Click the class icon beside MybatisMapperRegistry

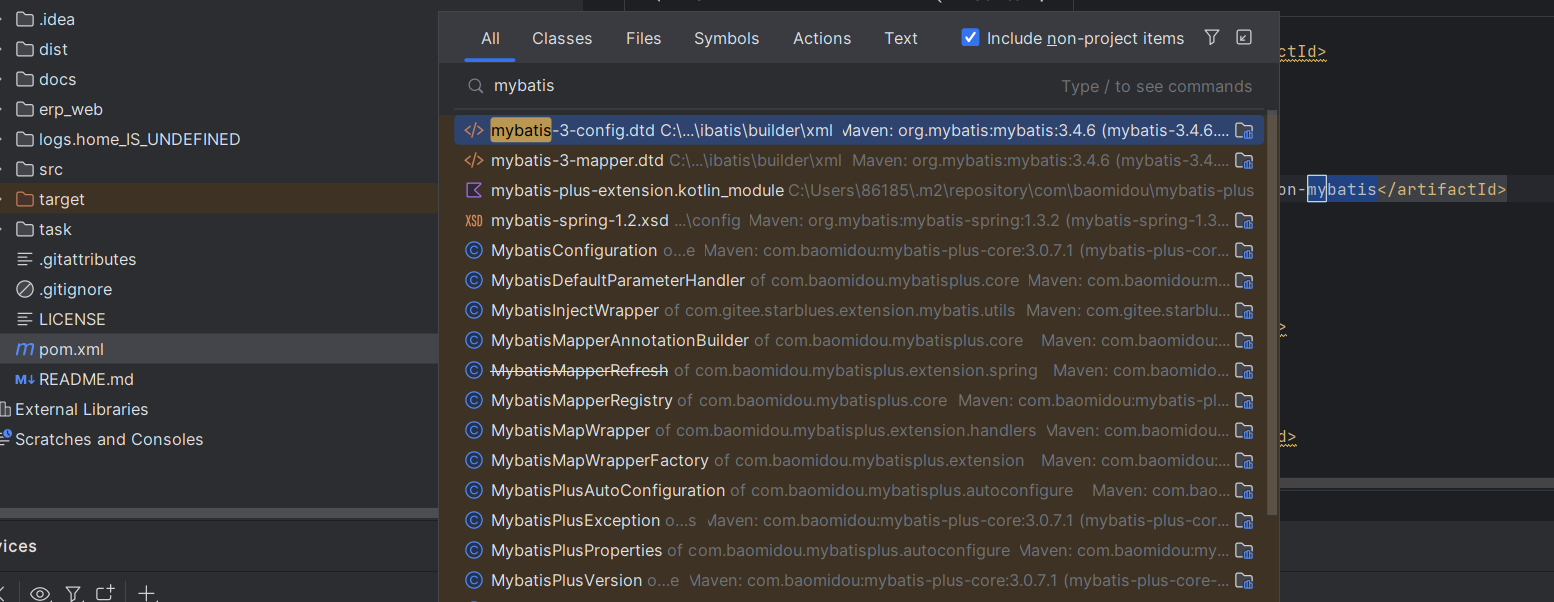click(474, 400)
